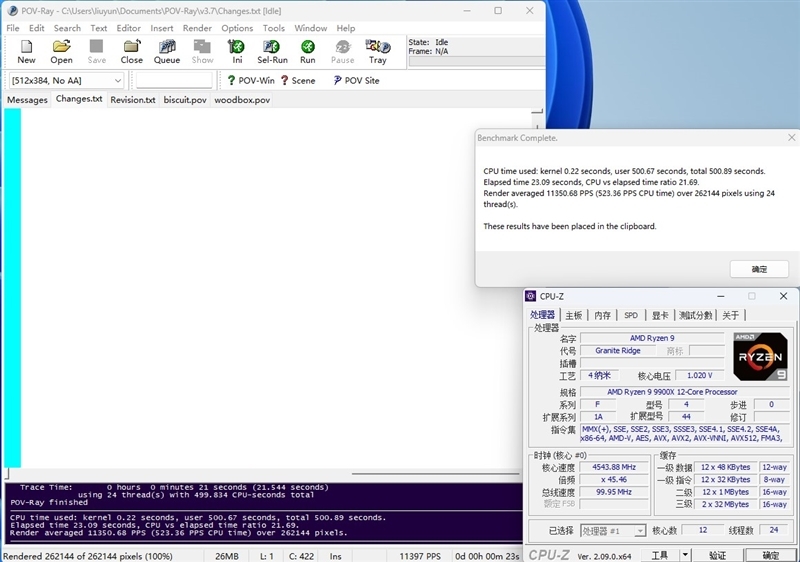Switch to the Messages tab
The width and height of the screenshot is (800, 562).
pyautogui.click(x=28, y=100)
